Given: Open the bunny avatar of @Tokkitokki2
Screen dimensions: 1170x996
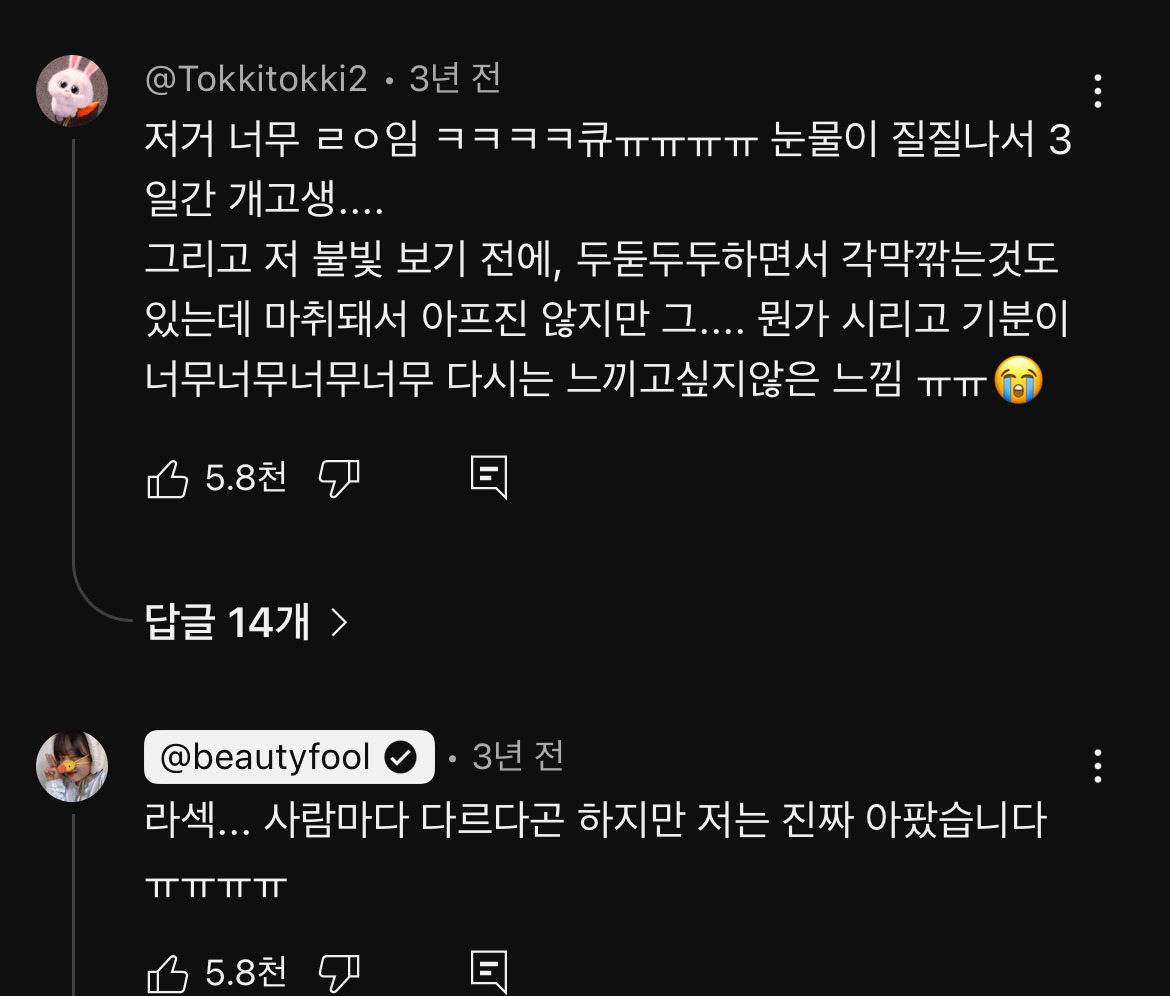Looking at the screenshot, I should (72, 91).
